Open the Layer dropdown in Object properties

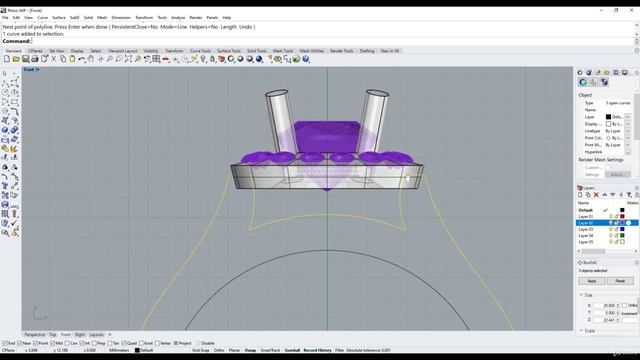pyautogui.click(x=628, y=117)
